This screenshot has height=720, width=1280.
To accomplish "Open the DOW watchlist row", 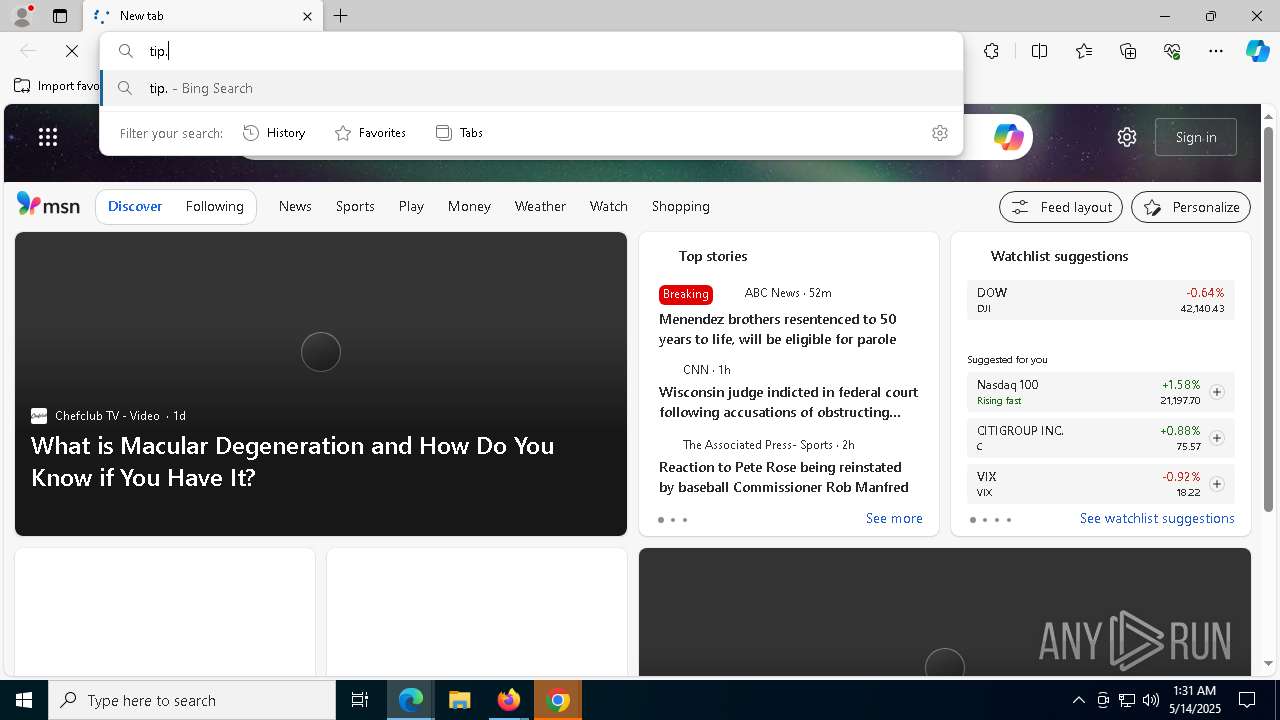I will pyautogui.click(x=1100, y=300).
